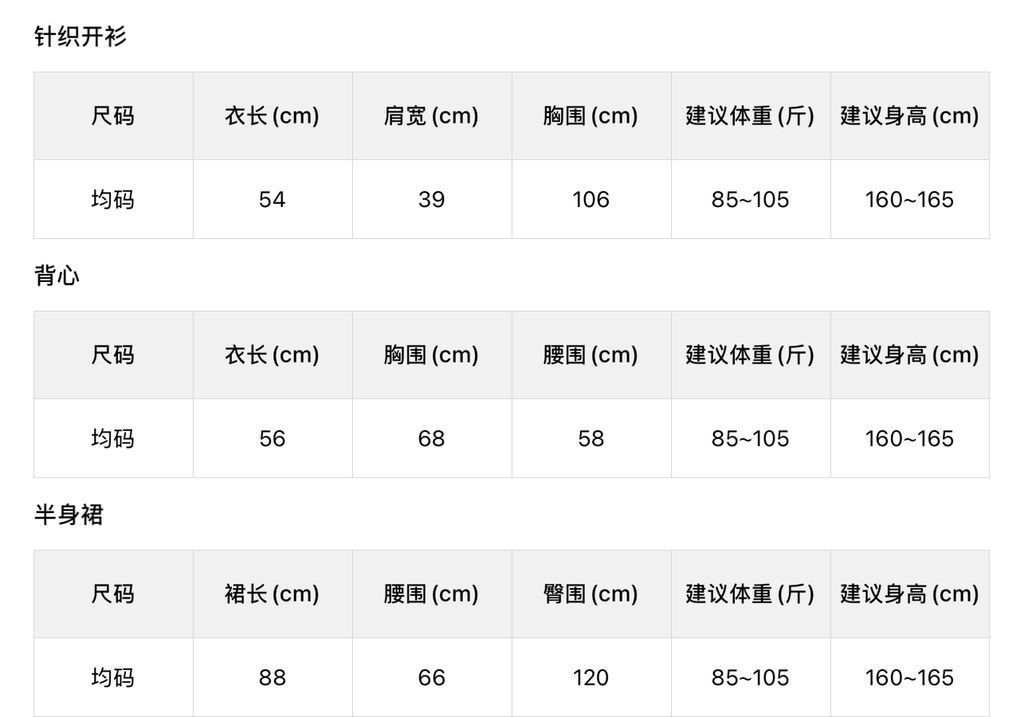Screen dimensions: 1024x717
Task: Click the skirt length value 88
Action: pyautogui.click(x=272, y=678)
